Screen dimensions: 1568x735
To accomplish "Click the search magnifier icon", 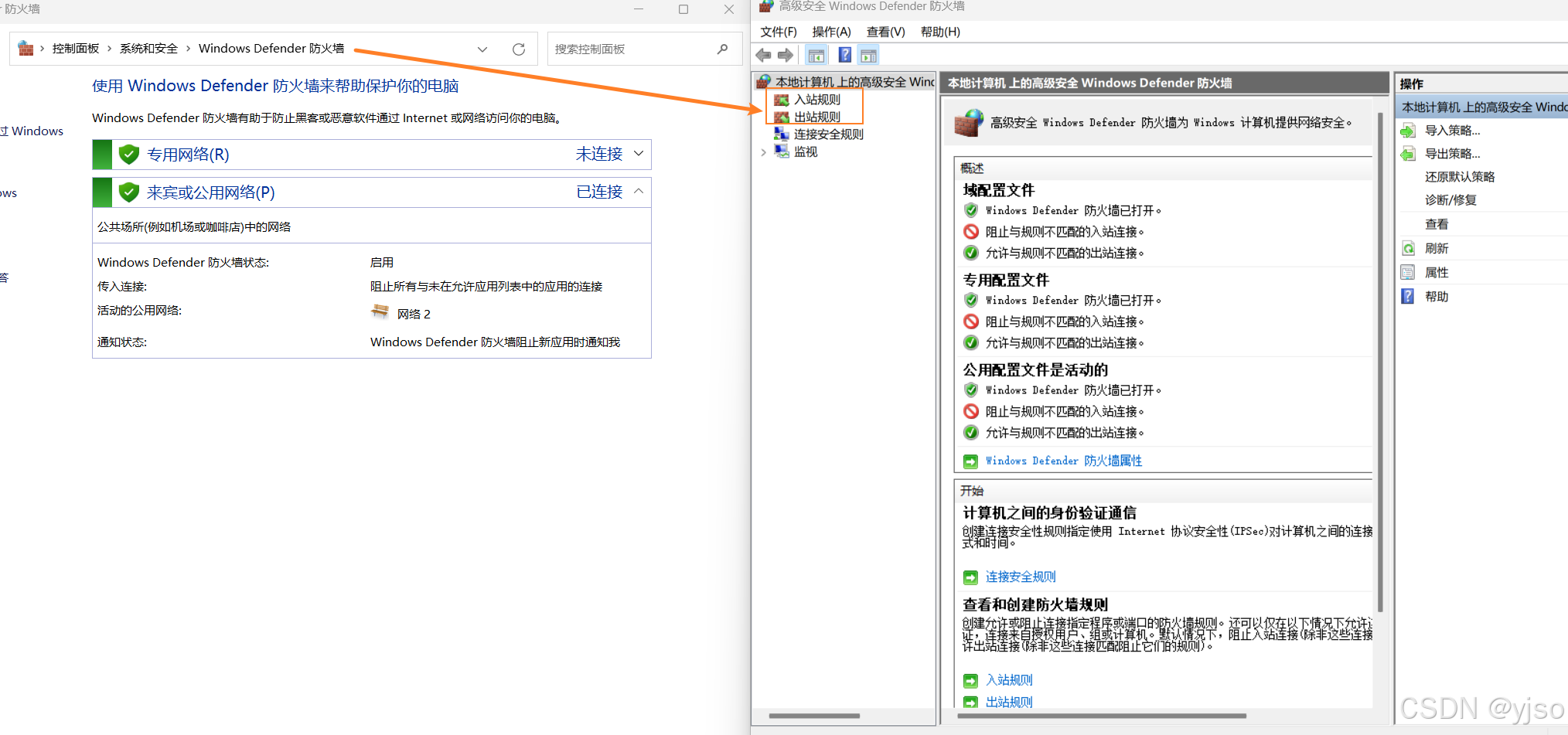I will pos(722,49).
